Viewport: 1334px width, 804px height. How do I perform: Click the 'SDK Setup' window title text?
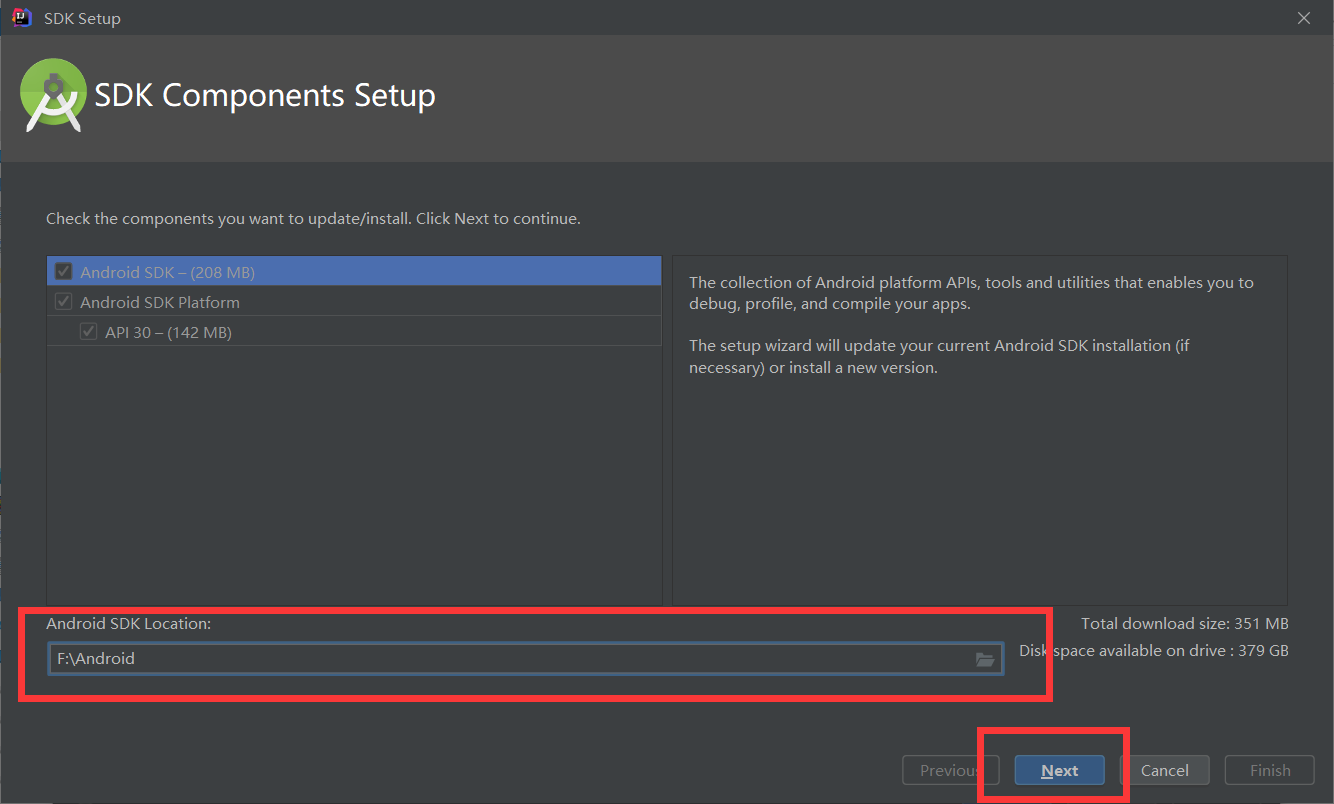[82, 18]
